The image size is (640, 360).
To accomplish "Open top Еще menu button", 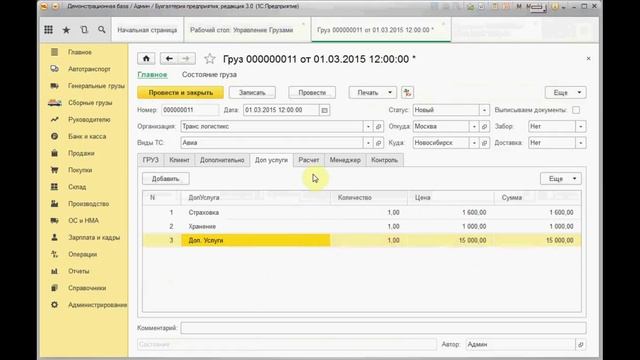I will tap(566, 93).
